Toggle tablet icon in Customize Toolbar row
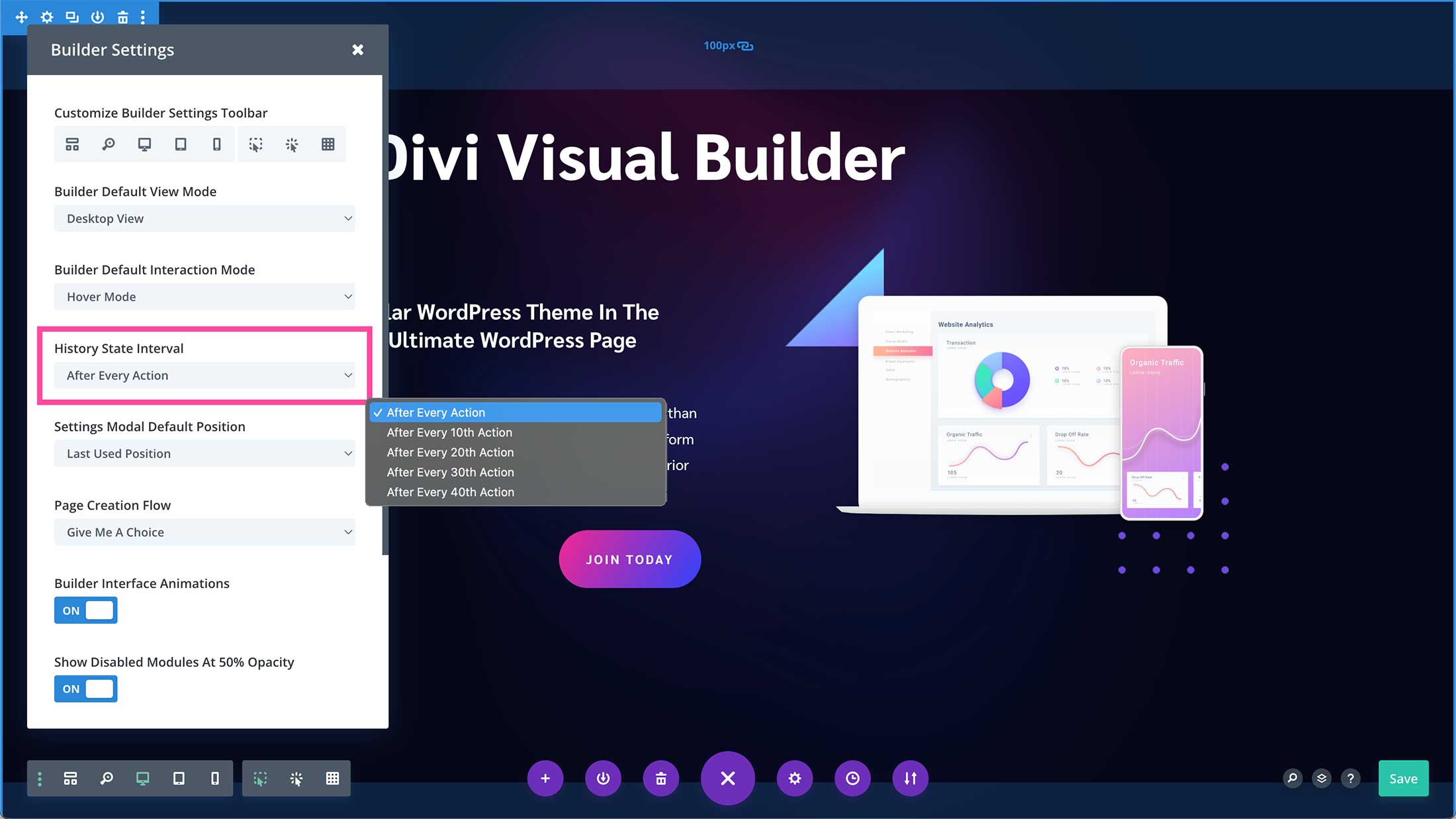Viewport: 1456px width, 819px height. (180, 144)
